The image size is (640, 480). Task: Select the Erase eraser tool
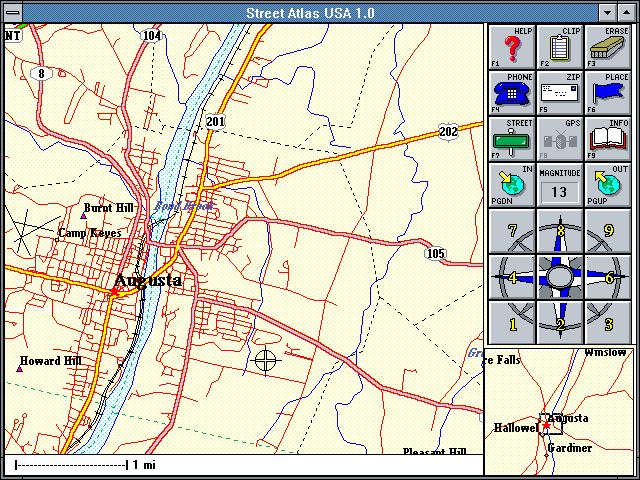coord(607,47)
